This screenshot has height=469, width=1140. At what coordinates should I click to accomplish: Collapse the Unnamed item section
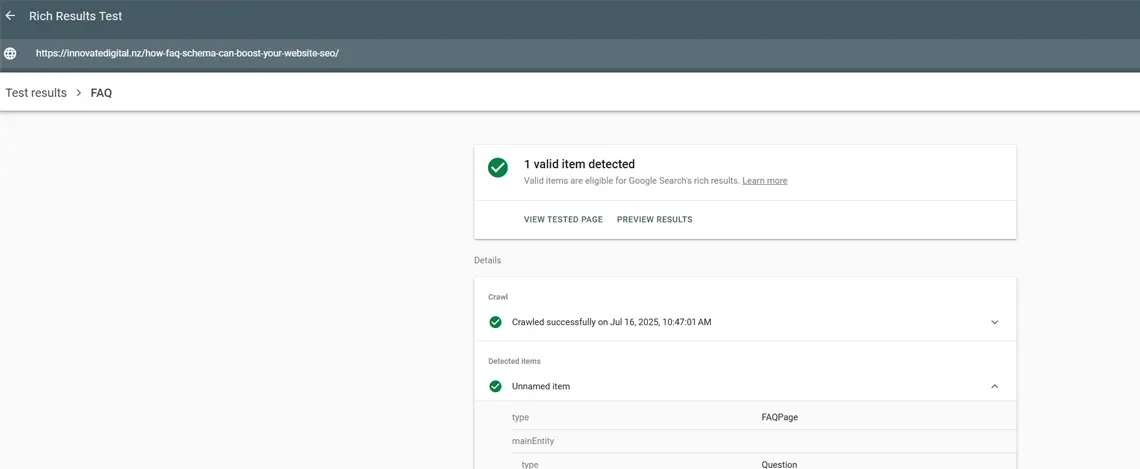coord(994,386)
